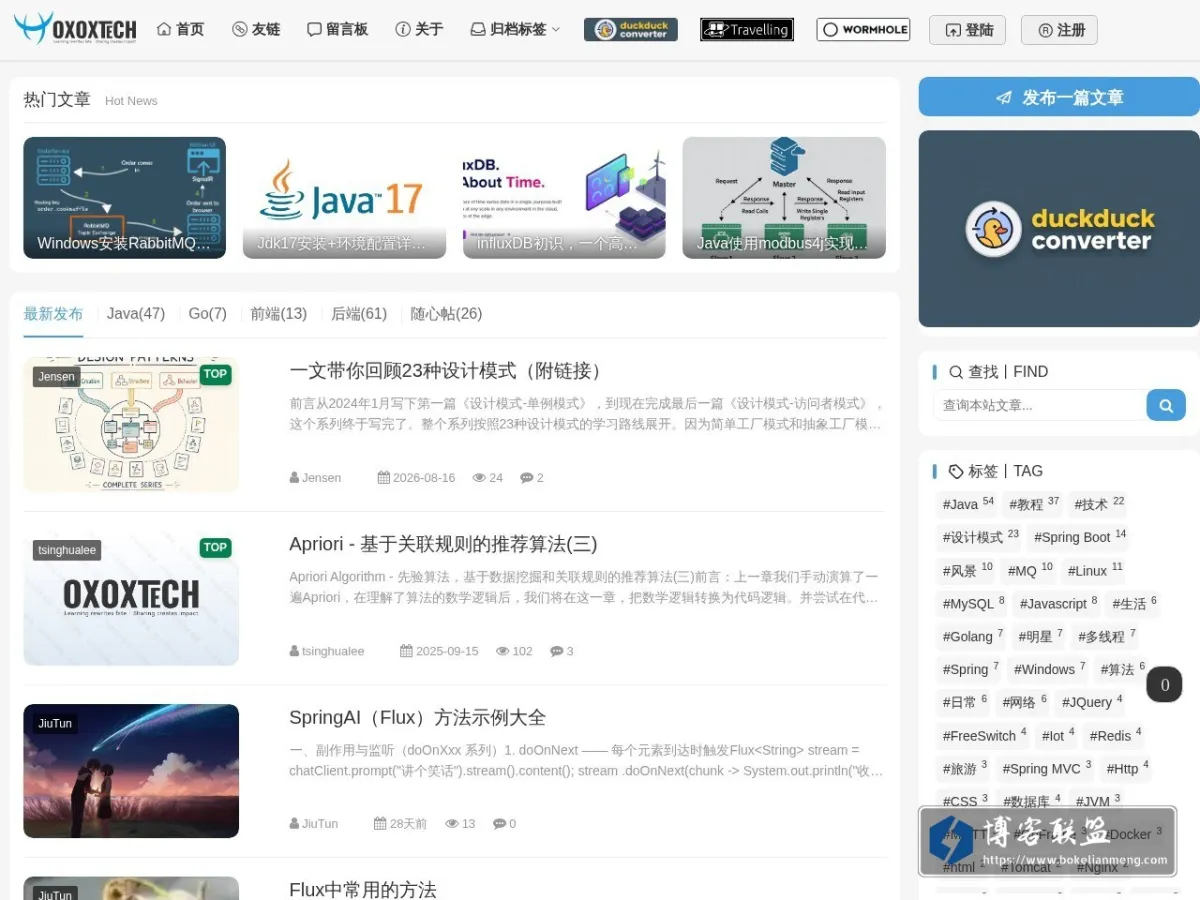Open the OXOXTECH site logo
1200x900 pixels.
(75, 29)
